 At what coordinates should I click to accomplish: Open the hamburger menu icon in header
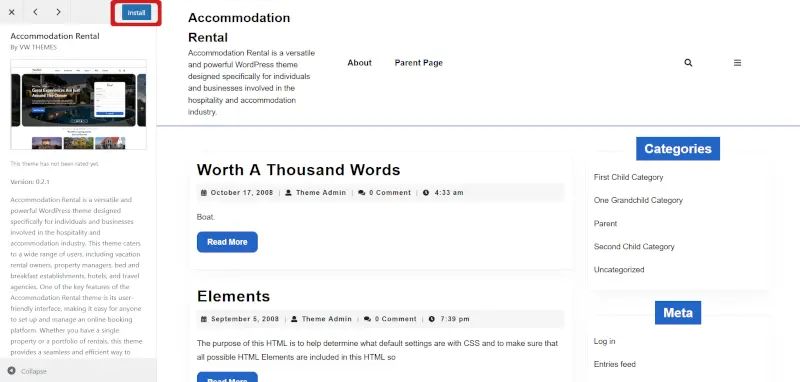737,63
